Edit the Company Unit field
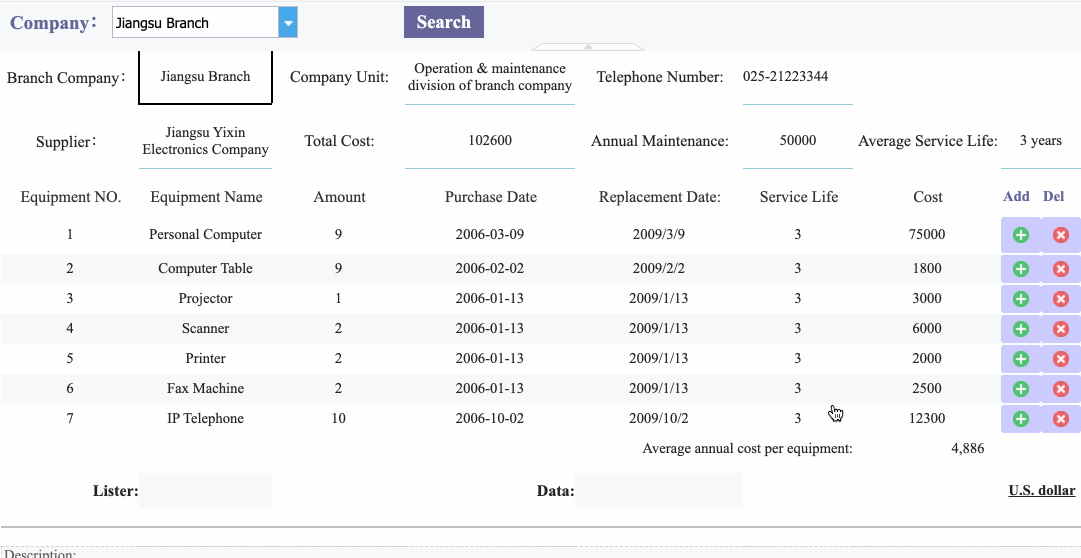1081x558 pixels. point(489,77)
